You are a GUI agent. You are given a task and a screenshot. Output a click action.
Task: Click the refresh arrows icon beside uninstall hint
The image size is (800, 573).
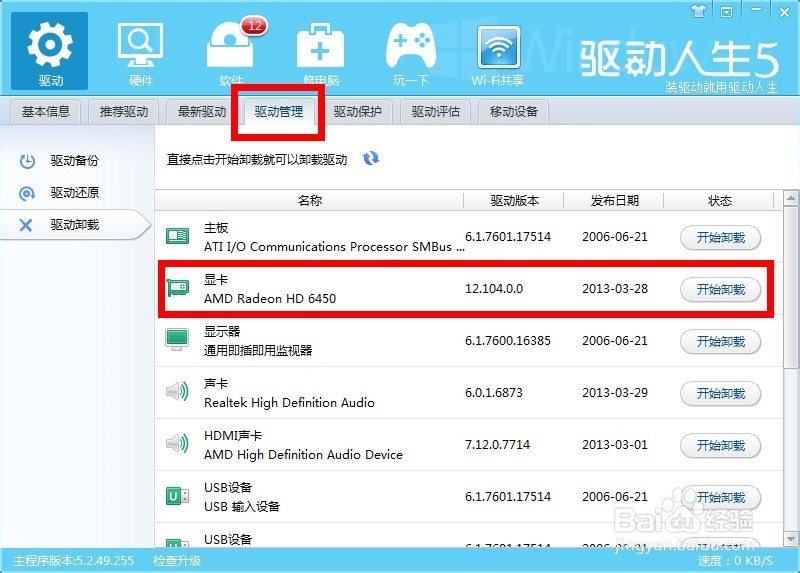[371, 159]
